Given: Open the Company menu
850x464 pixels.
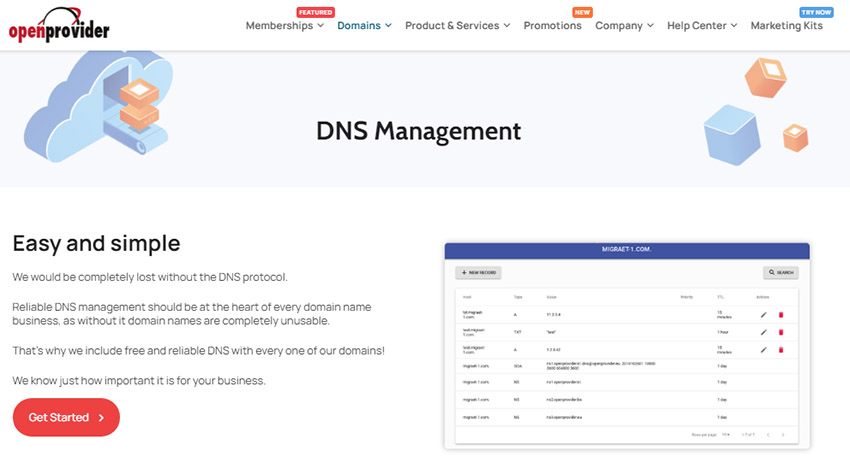Looking at the screenshot, I should click(x=624, y=25).
